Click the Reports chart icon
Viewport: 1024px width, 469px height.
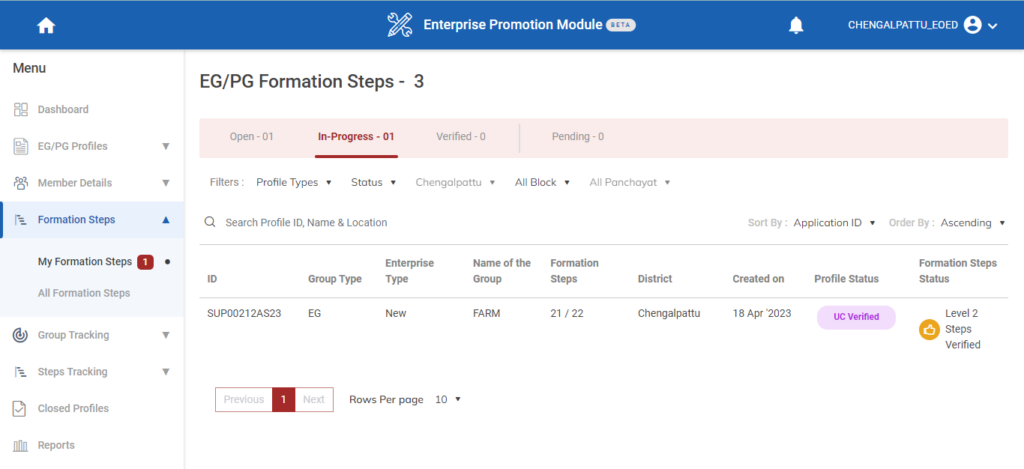(x=20, y=445)
